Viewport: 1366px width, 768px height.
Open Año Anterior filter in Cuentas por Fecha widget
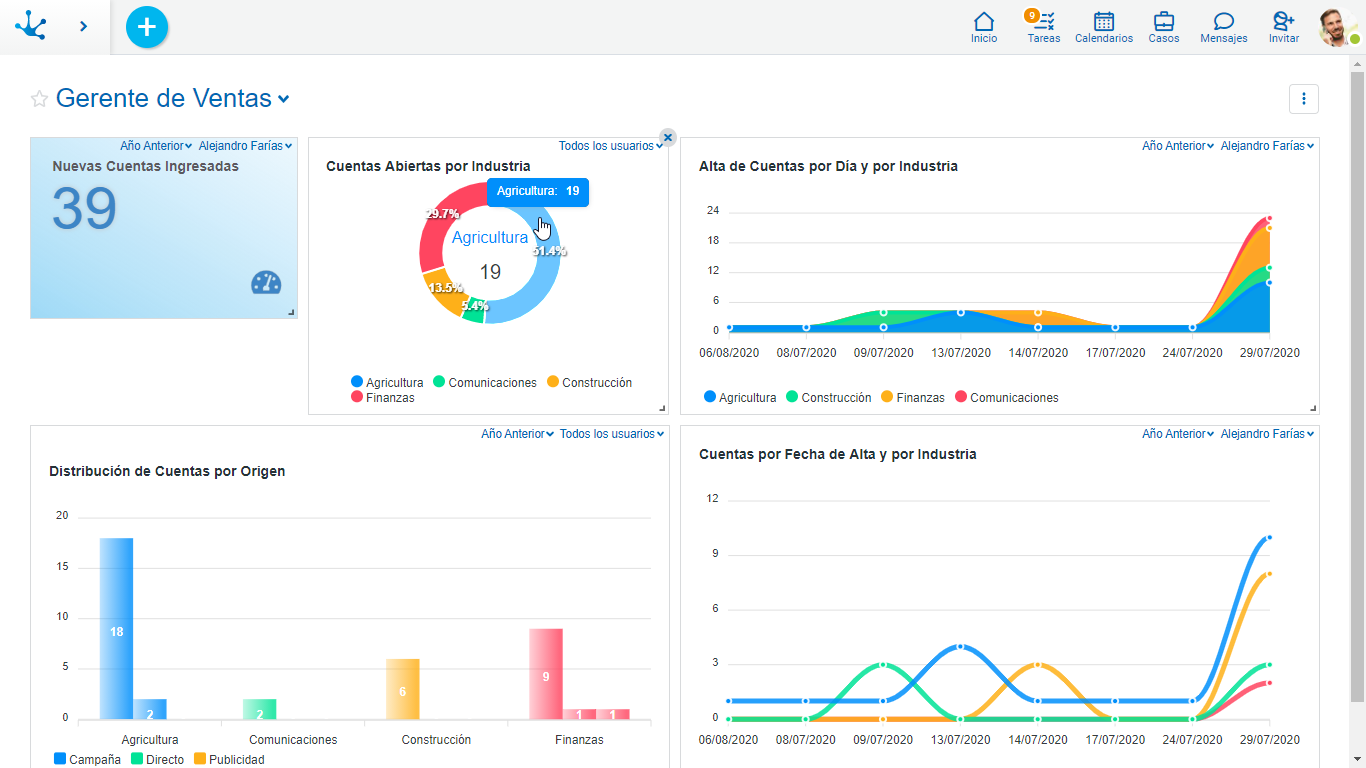[1178, 434]
